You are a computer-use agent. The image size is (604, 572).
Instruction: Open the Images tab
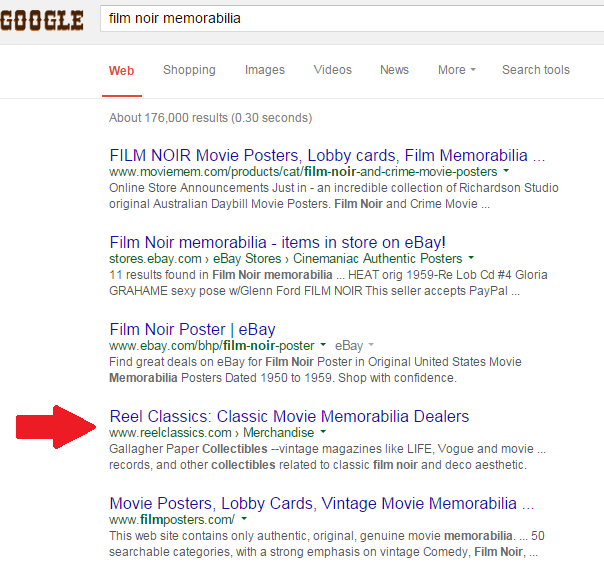(x=265, y=70)
